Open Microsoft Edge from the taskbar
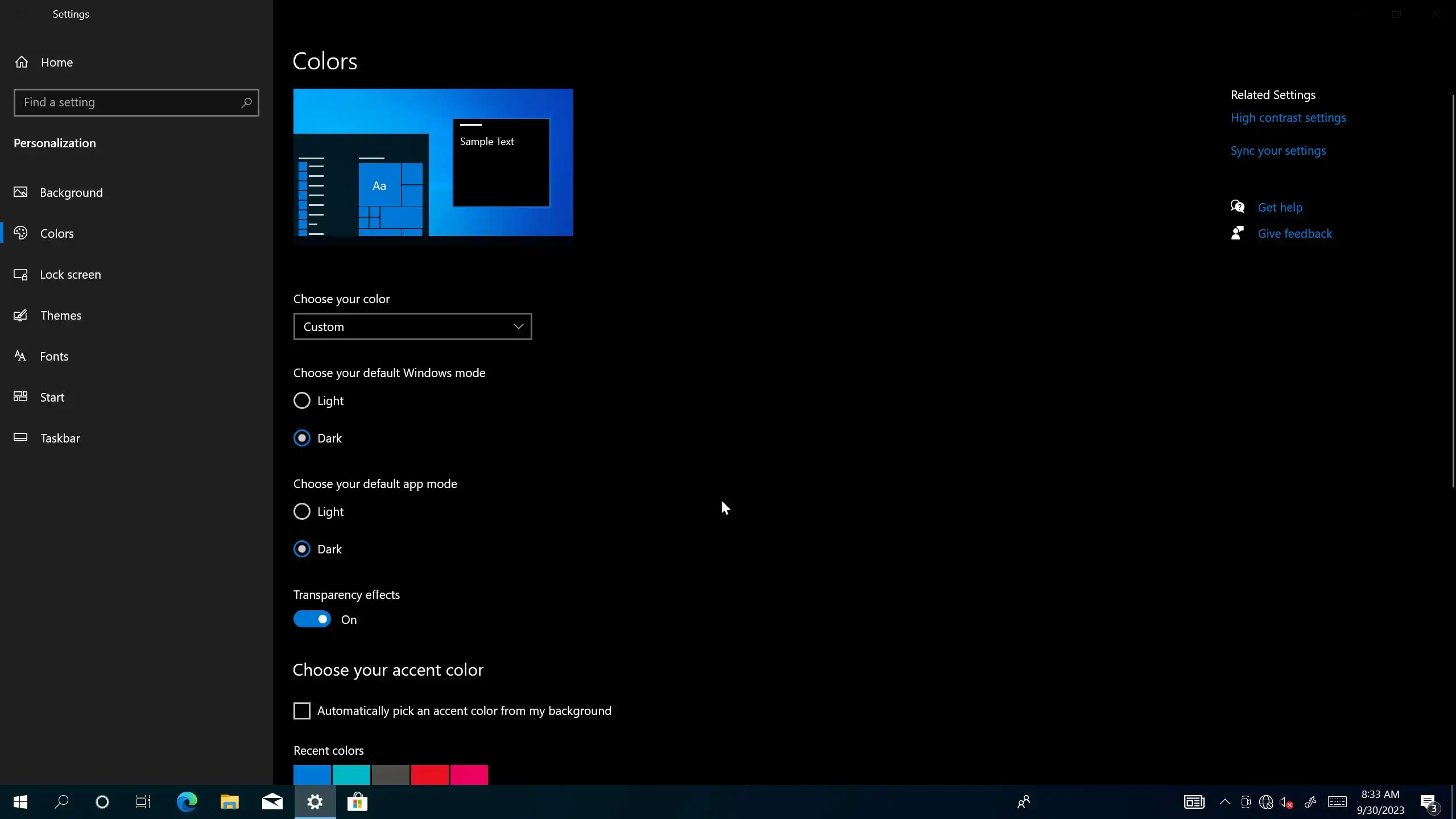 [x=187, y=802]
